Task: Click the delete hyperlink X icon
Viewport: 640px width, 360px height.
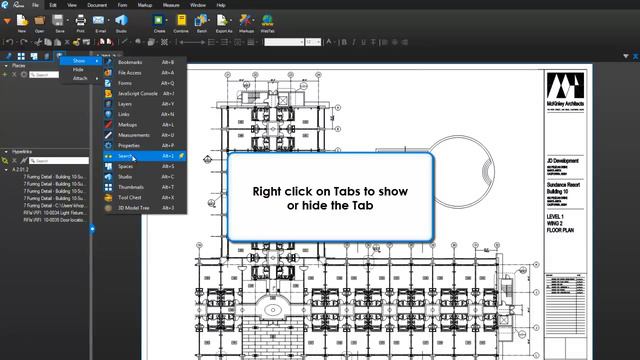Action: tap(14, 161)
